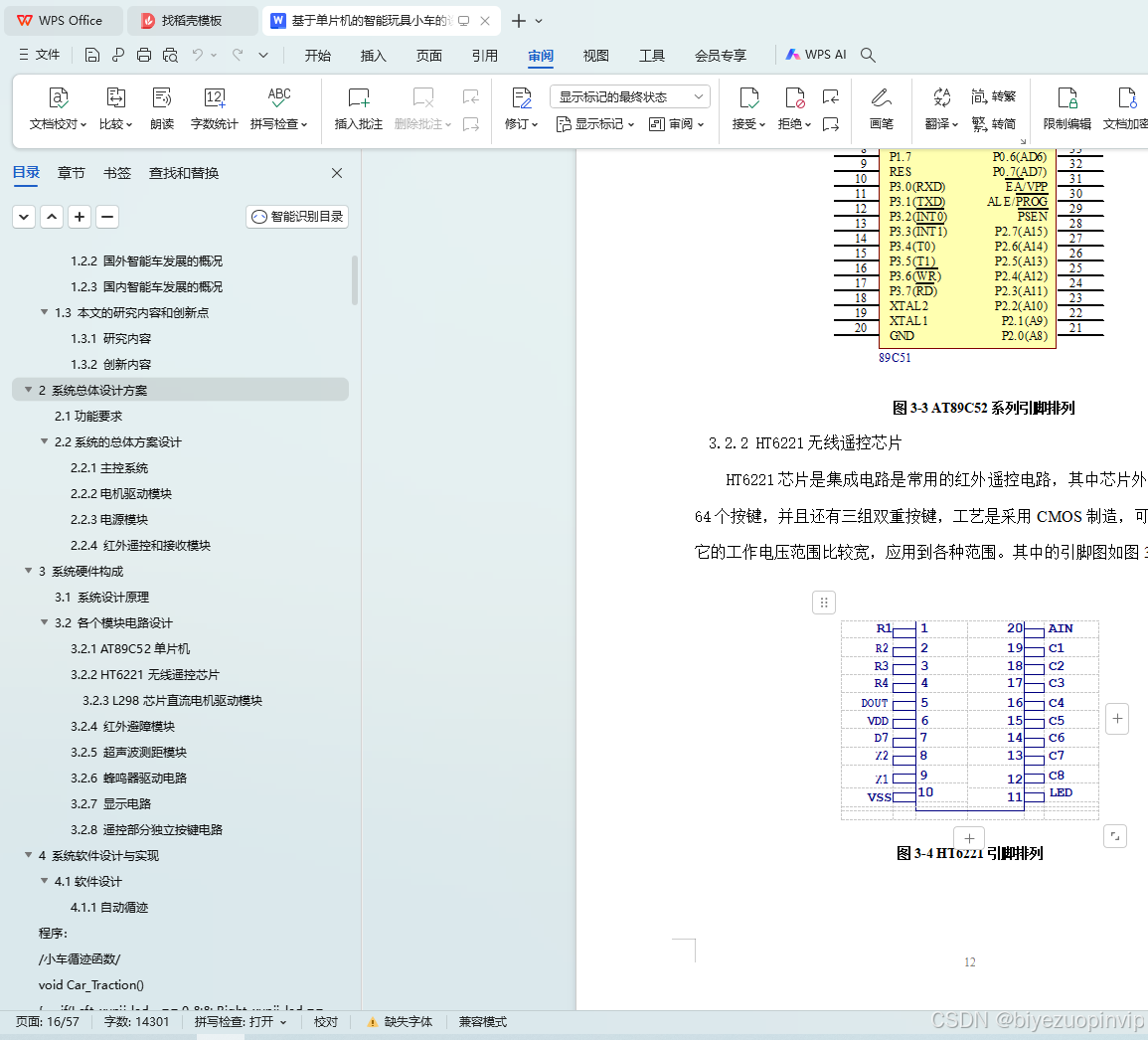The height and width of the screenshot is (1040, 1148).
Task: Switch to the 书签 pane tab
Action: (x=117, y=173)
